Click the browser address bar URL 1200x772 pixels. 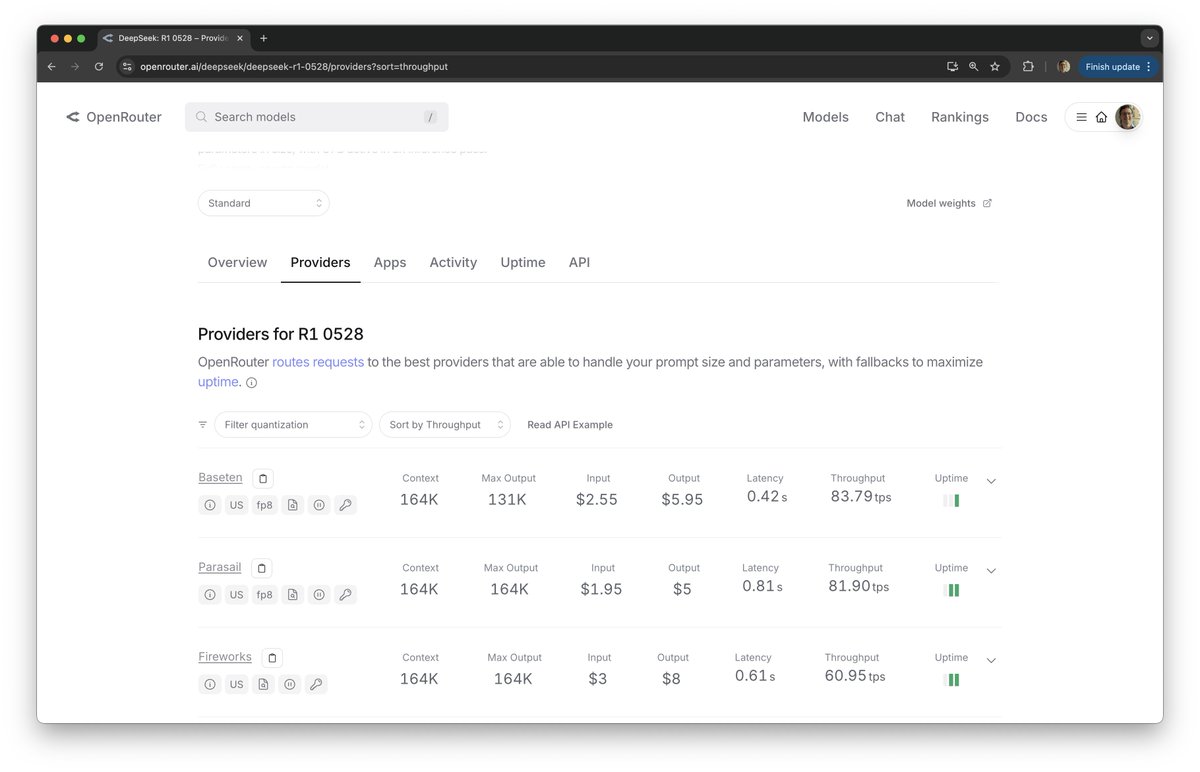click(x=294, y=67)
